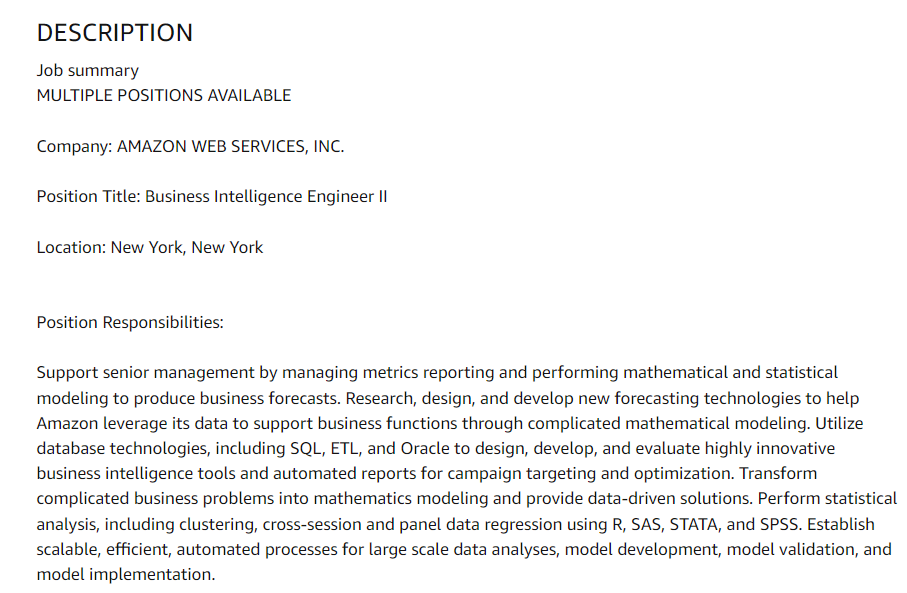The width and height of the screenshot is (907, 593).
Task: Click the DESCRIPTION heading
Action: point(115,33)
